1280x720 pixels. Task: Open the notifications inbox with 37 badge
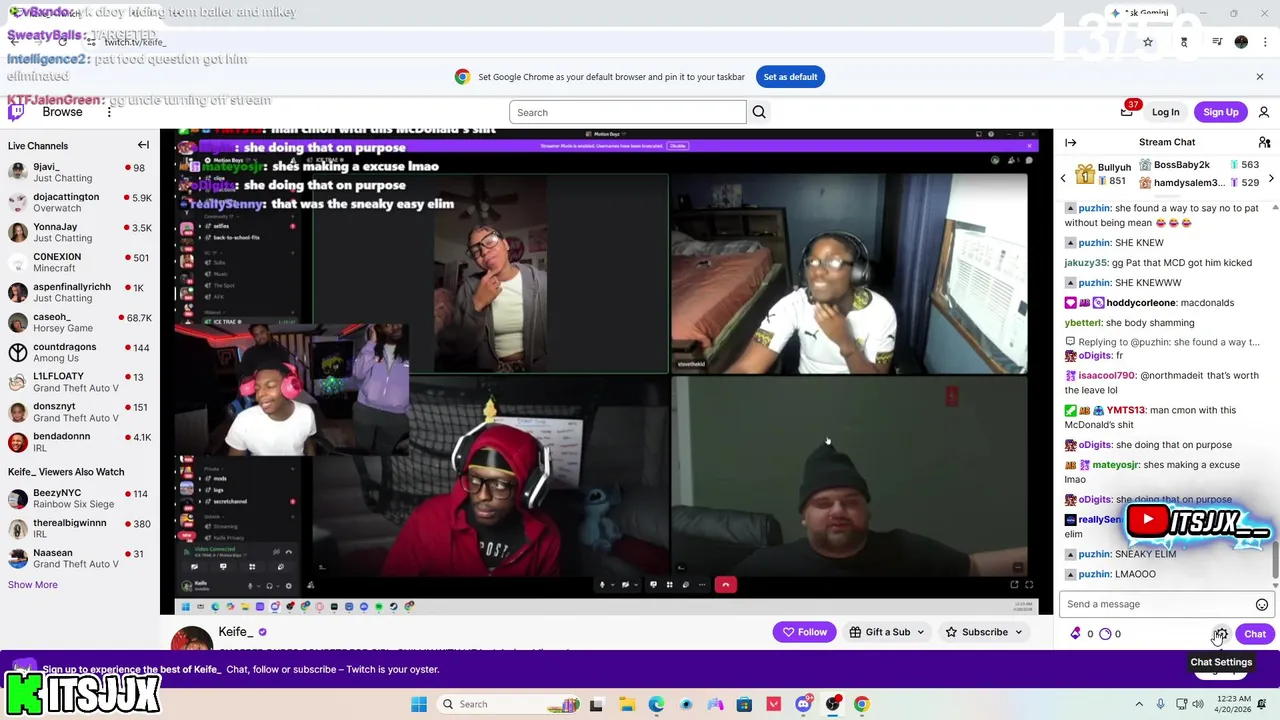coord(1127,112)
